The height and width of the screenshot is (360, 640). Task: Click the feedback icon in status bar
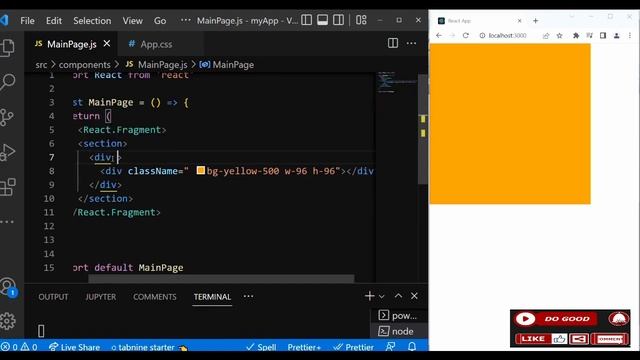click(x=391, y=347)
